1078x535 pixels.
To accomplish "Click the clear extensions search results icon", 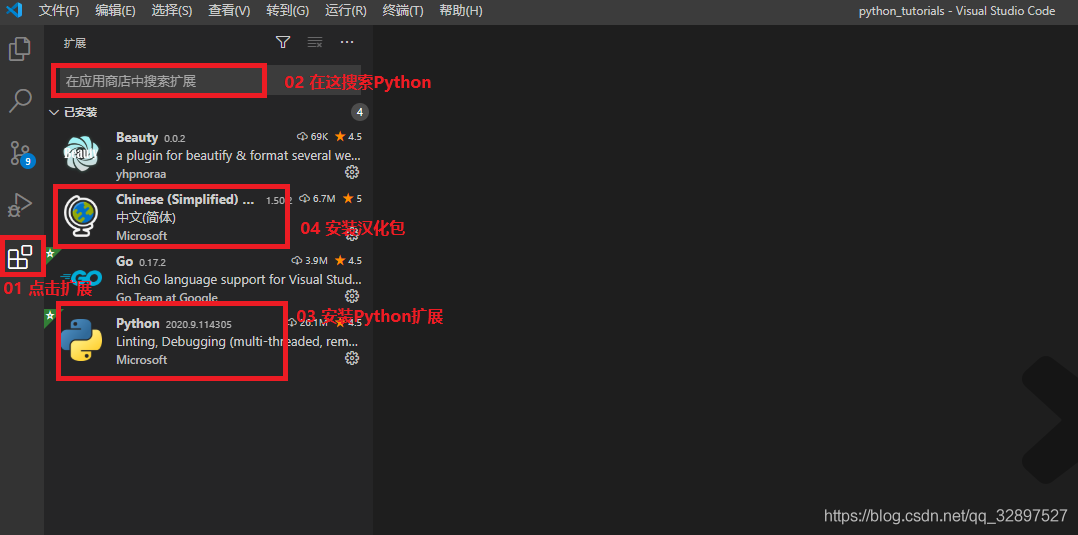I will [315, 43].
